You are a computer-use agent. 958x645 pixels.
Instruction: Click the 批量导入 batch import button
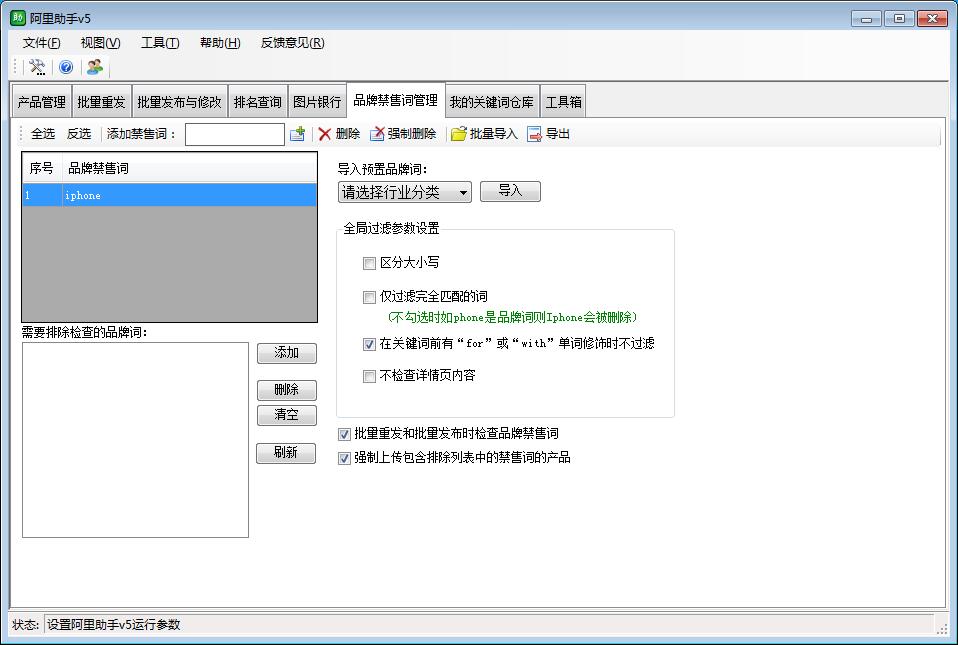pyautogui.click(x=484, y=134)
